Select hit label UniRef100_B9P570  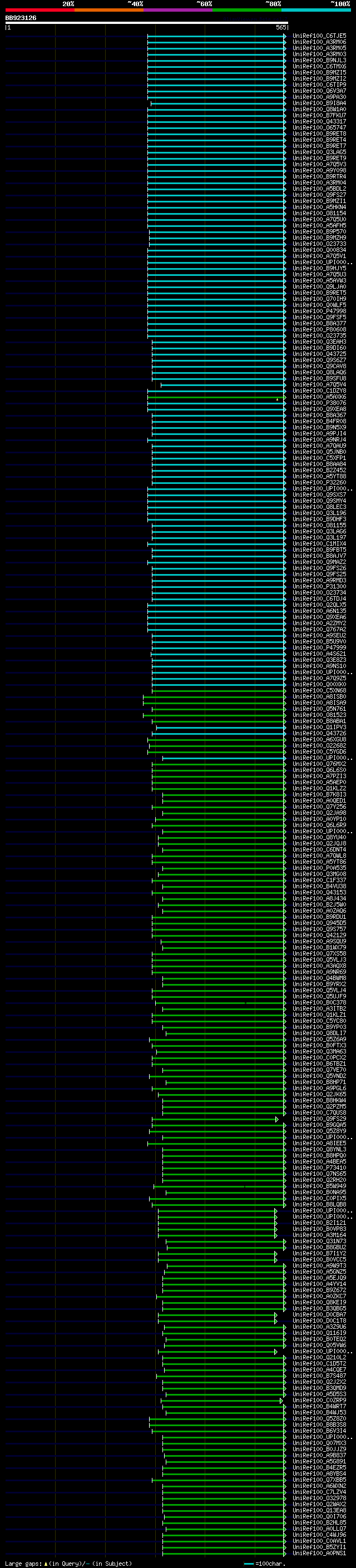pyautogui.click(x=319, y=231)
